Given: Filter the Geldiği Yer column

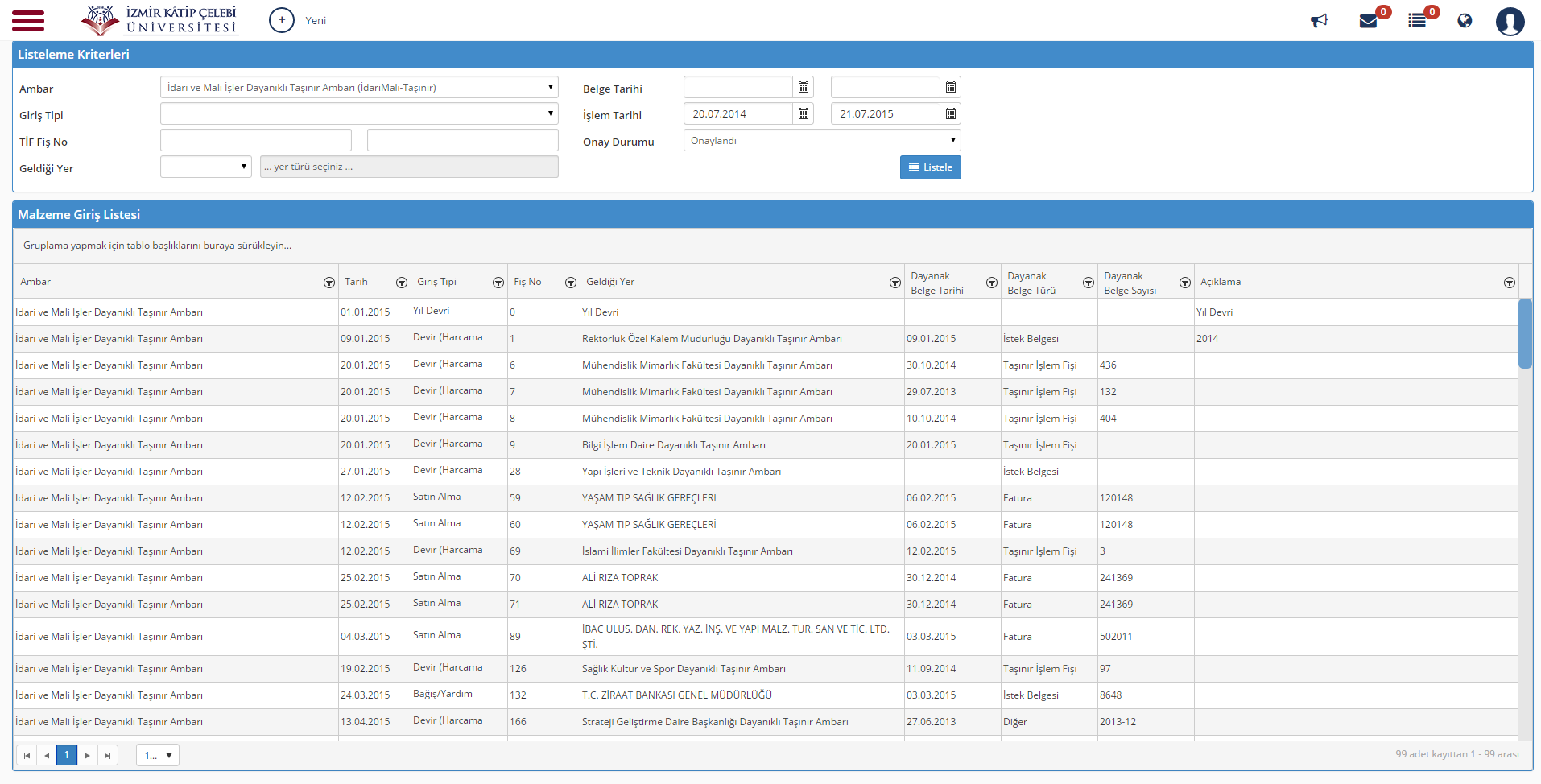Looking at the screenshot, I should [895, 283].
